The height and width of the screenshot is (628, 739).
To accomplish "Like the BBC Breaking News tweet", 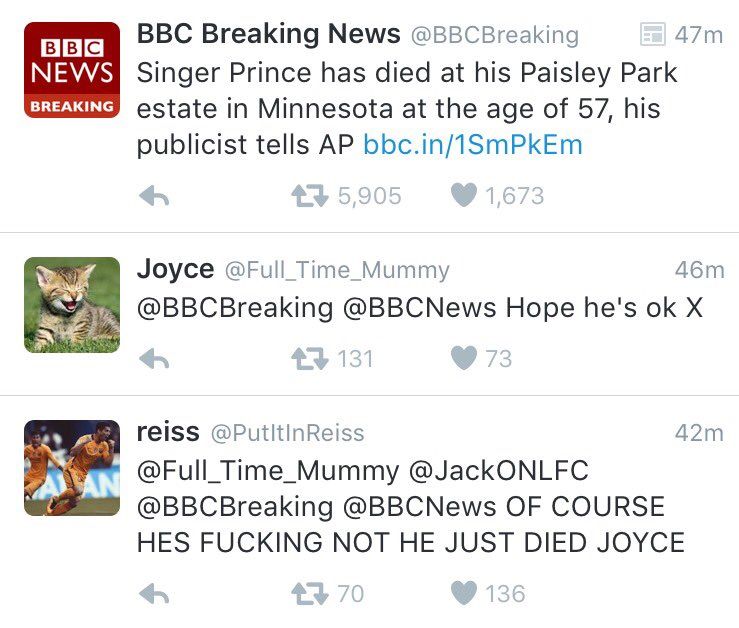I will [x=464, y=195].
